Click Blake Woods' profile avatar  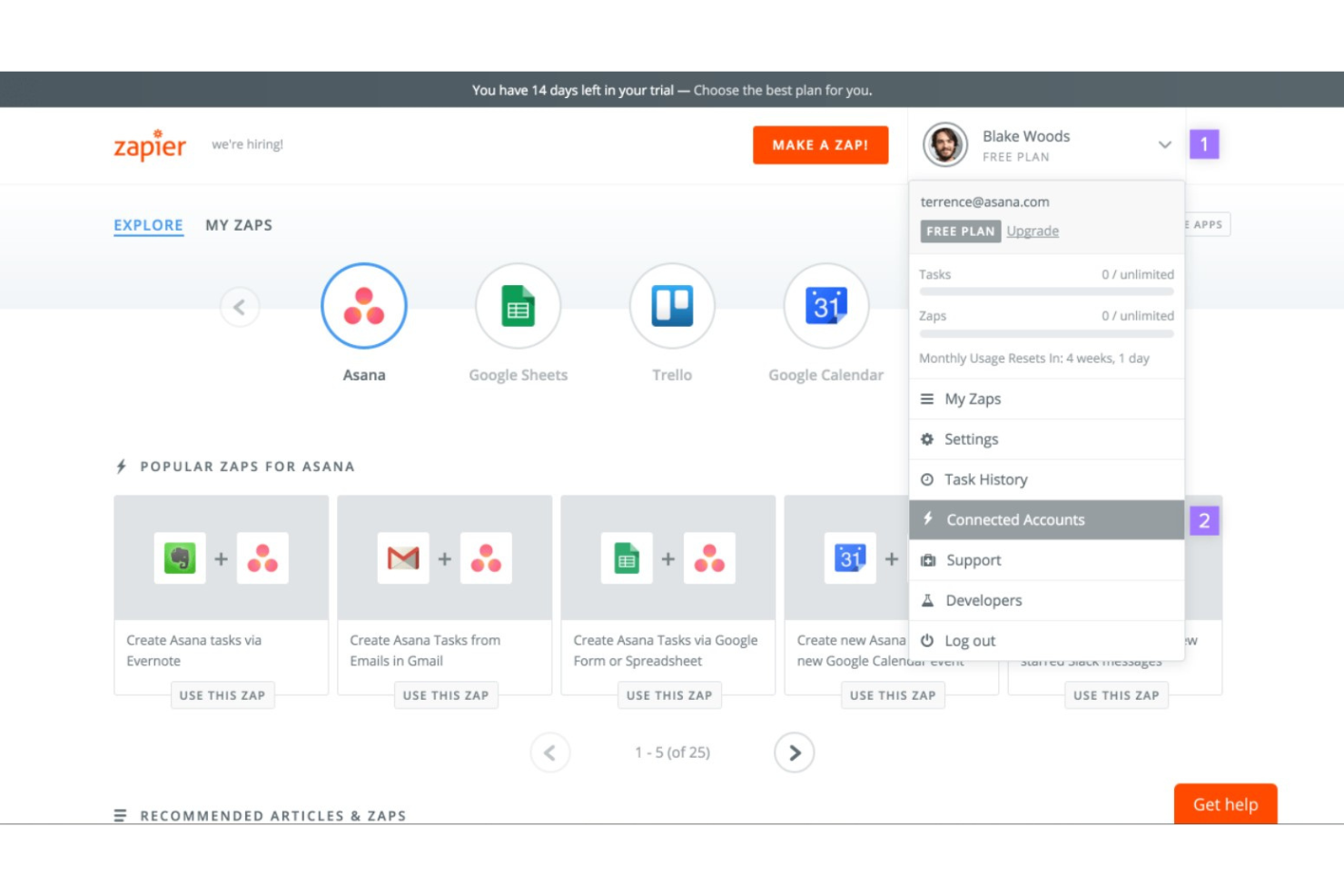(944, 145)
